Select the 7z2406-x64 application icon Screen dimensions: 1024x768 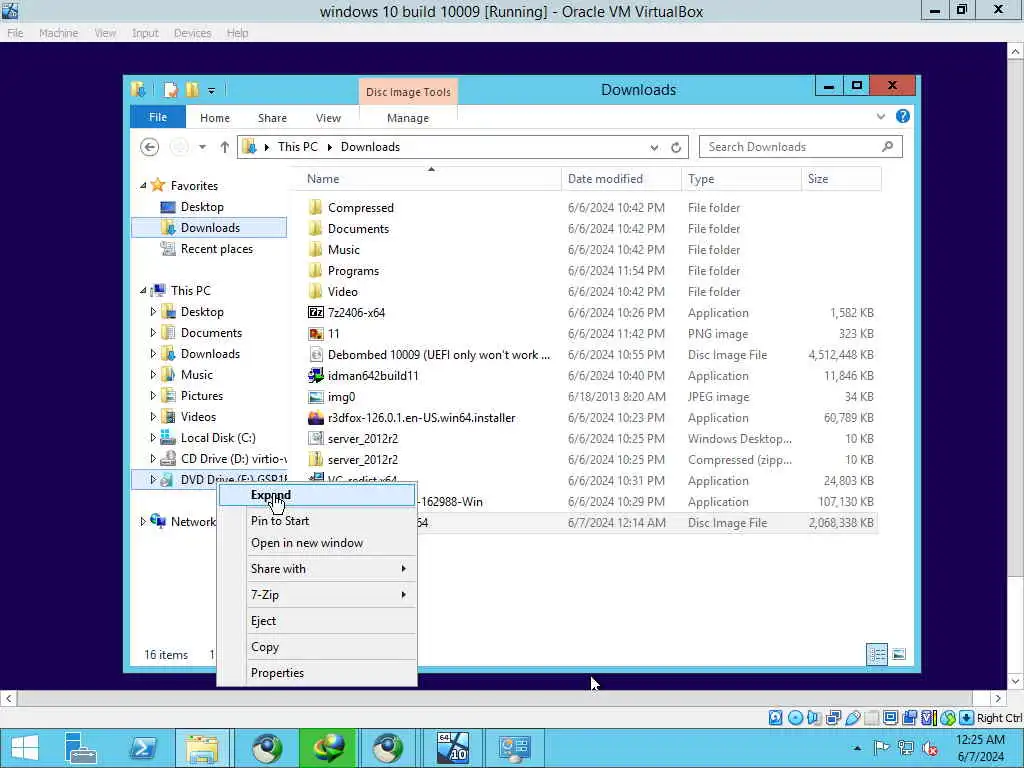click(316, 313)
